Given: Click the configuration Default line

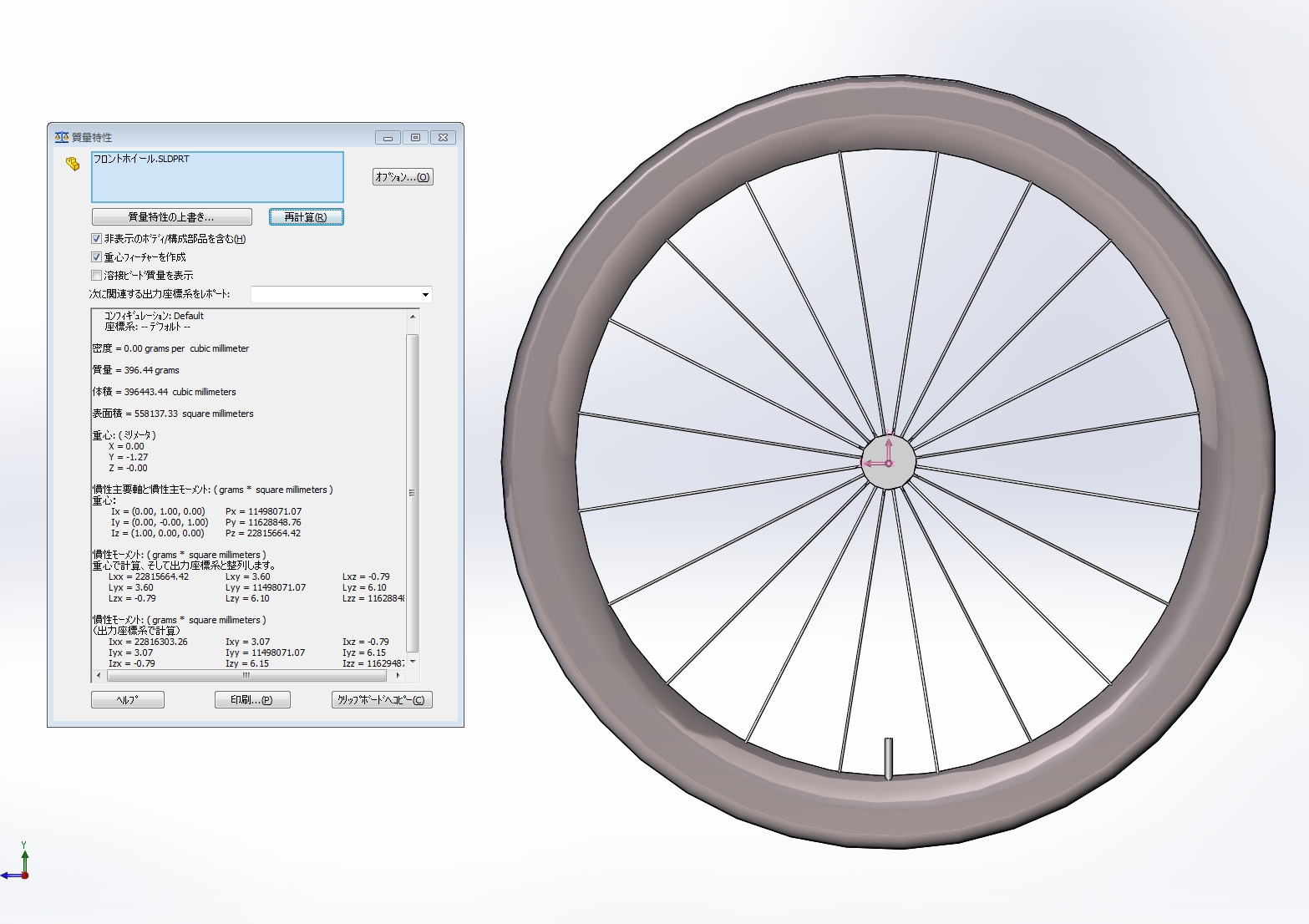Looking at the screenshot, I should point(154,316).
